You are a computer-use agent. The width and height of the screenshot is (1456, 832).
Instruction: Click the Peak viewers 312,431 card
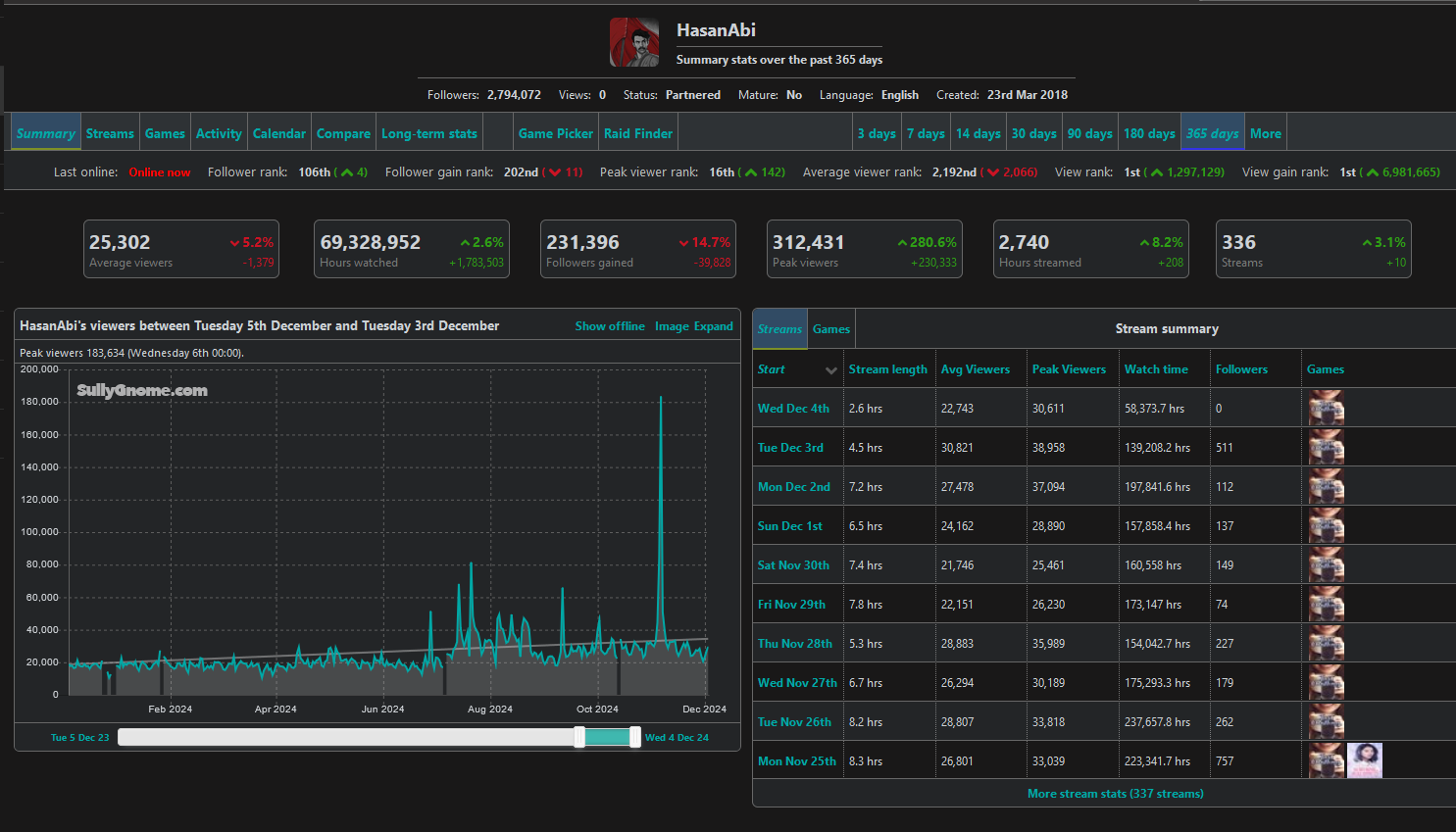tap(864, 249)
